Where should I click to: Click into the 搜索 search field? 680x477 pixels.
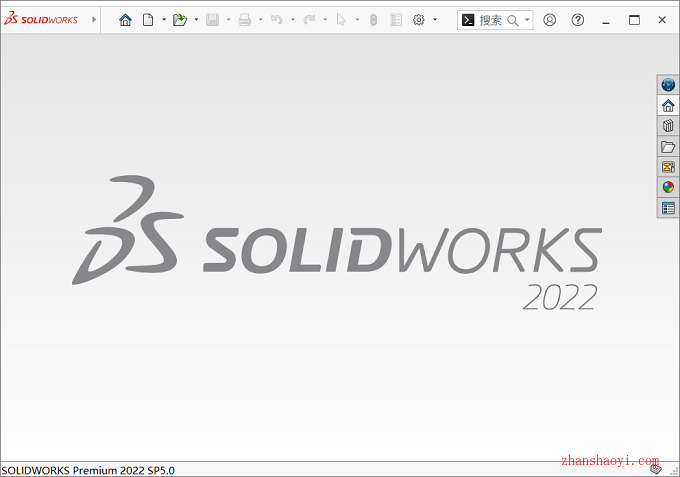point(490,20)
